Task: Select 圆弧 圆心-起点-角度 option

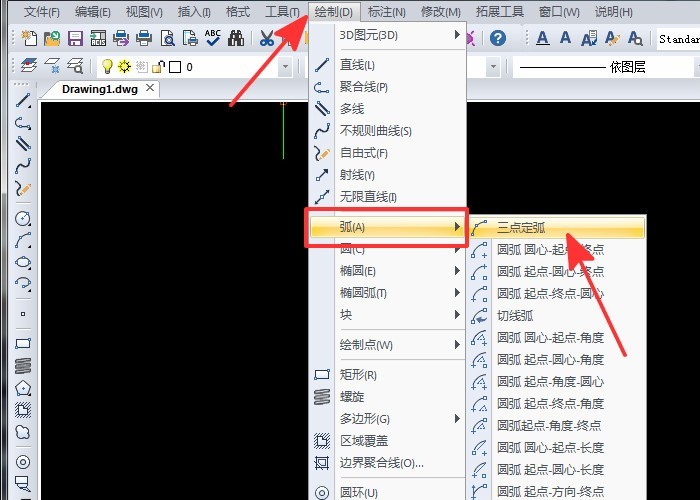Action: [557, 338]
